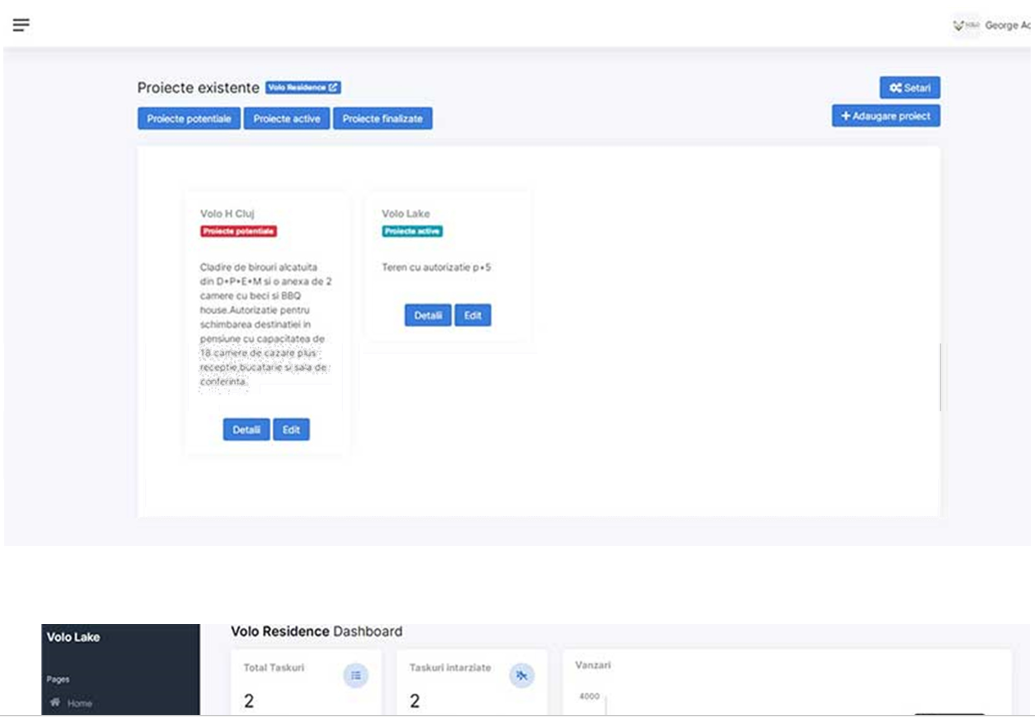The width and height of the screenshot is (1035, 717).
Task: Click the Total Taskuri list icon
Action: (x=356, y=675)
